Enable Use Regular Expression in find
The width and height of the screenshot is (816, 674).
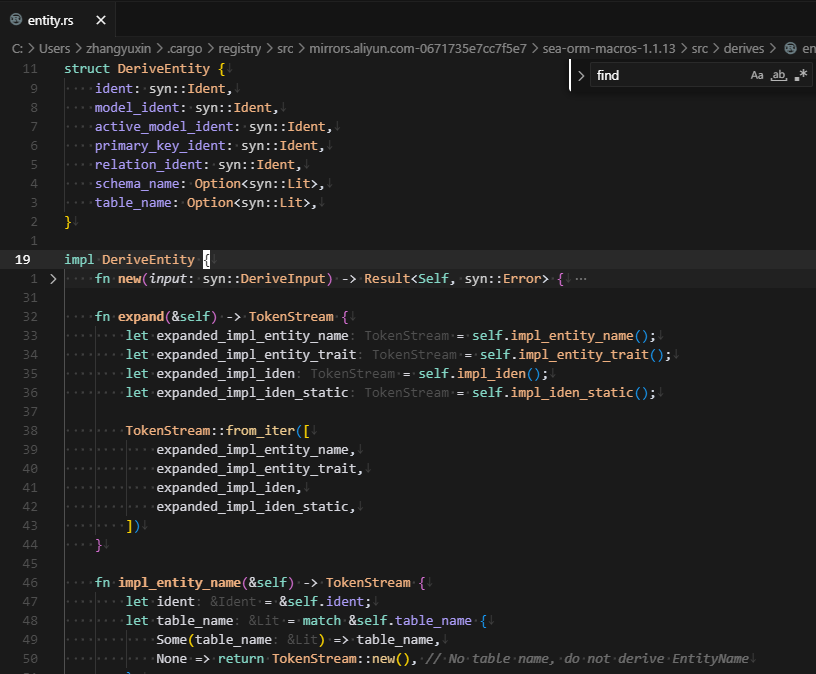coord(801,75)
